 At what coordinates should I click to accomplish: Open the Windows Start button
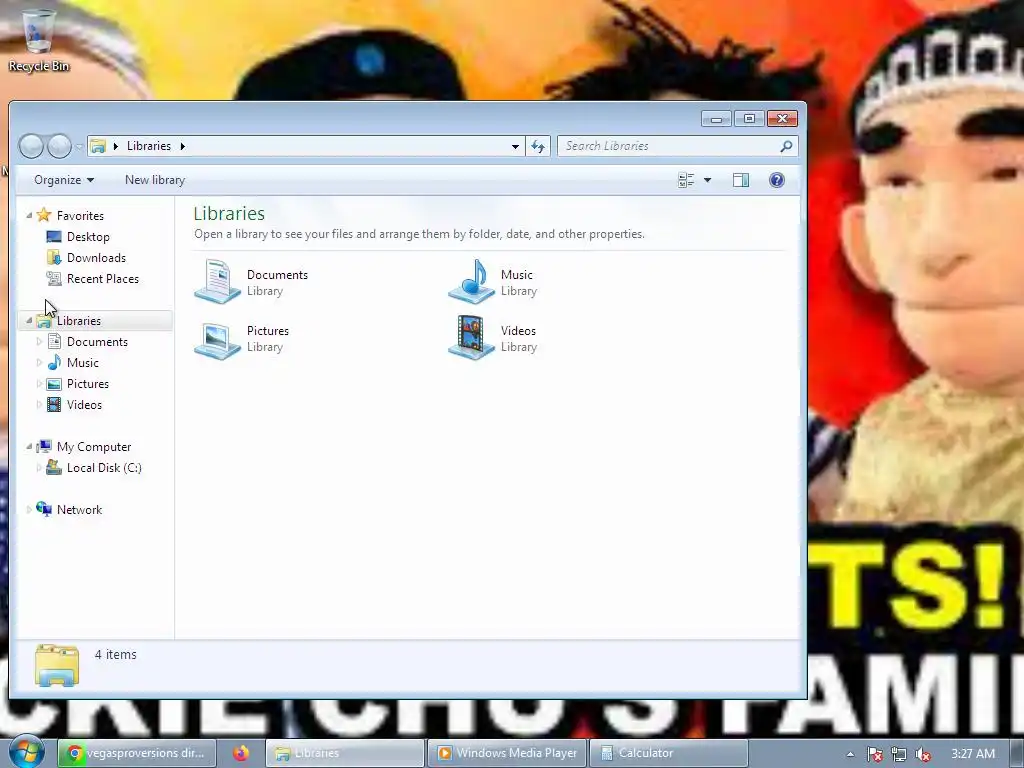point(25,752)
